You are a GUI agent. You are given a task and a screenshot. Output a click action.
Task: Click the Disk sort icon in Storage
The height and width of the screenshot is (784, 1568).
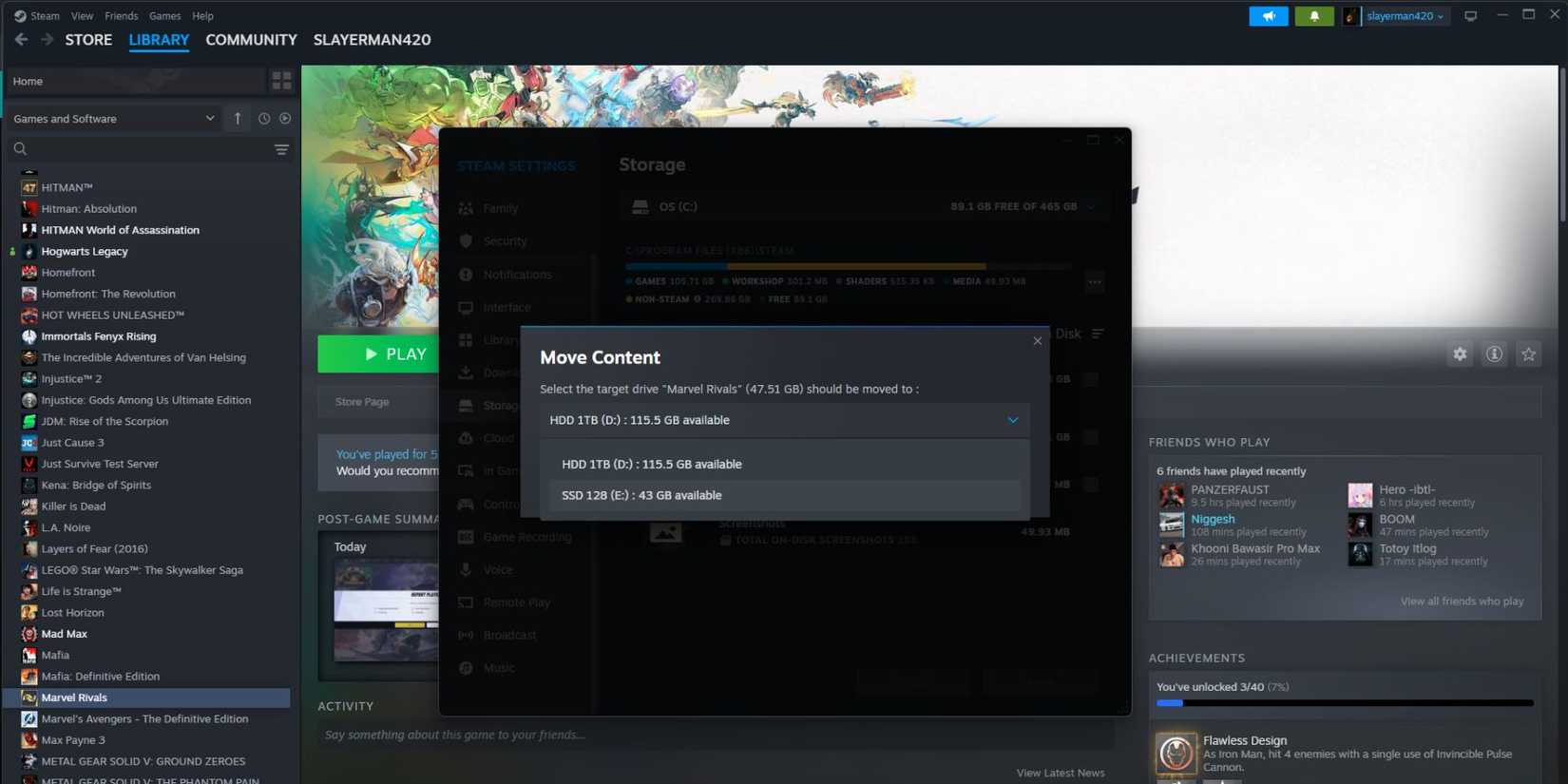(1098, 334)
